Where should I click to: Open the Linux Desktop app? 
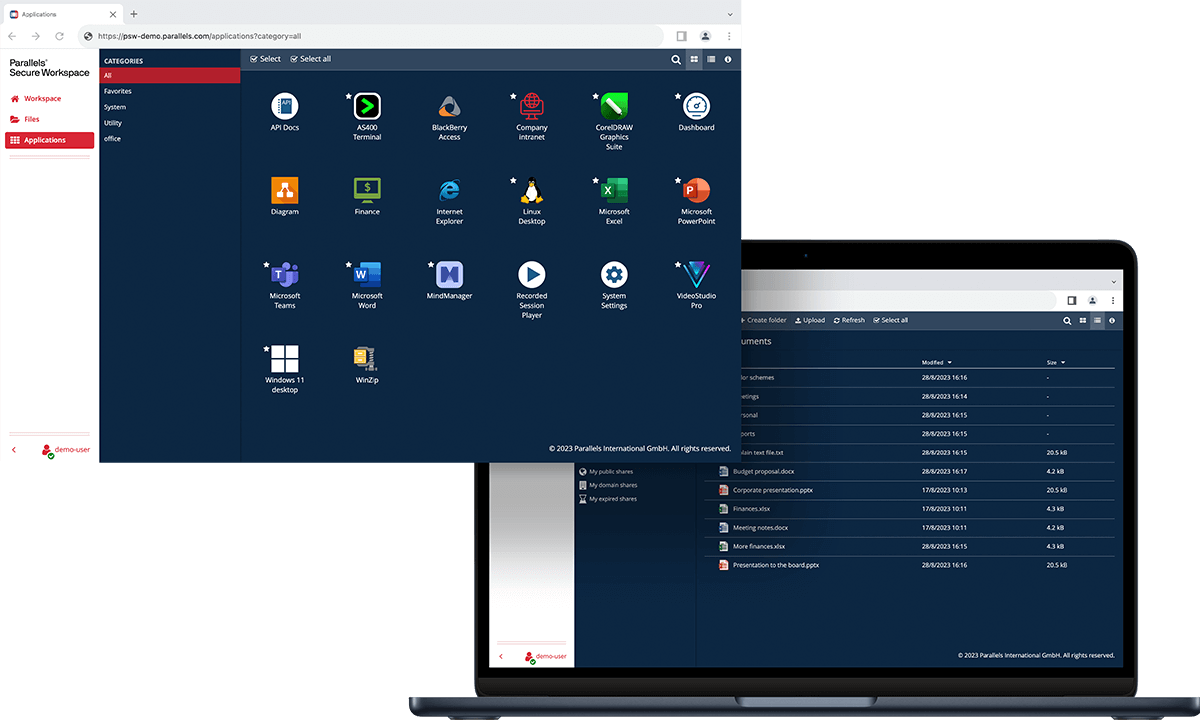tap(532, 191)
